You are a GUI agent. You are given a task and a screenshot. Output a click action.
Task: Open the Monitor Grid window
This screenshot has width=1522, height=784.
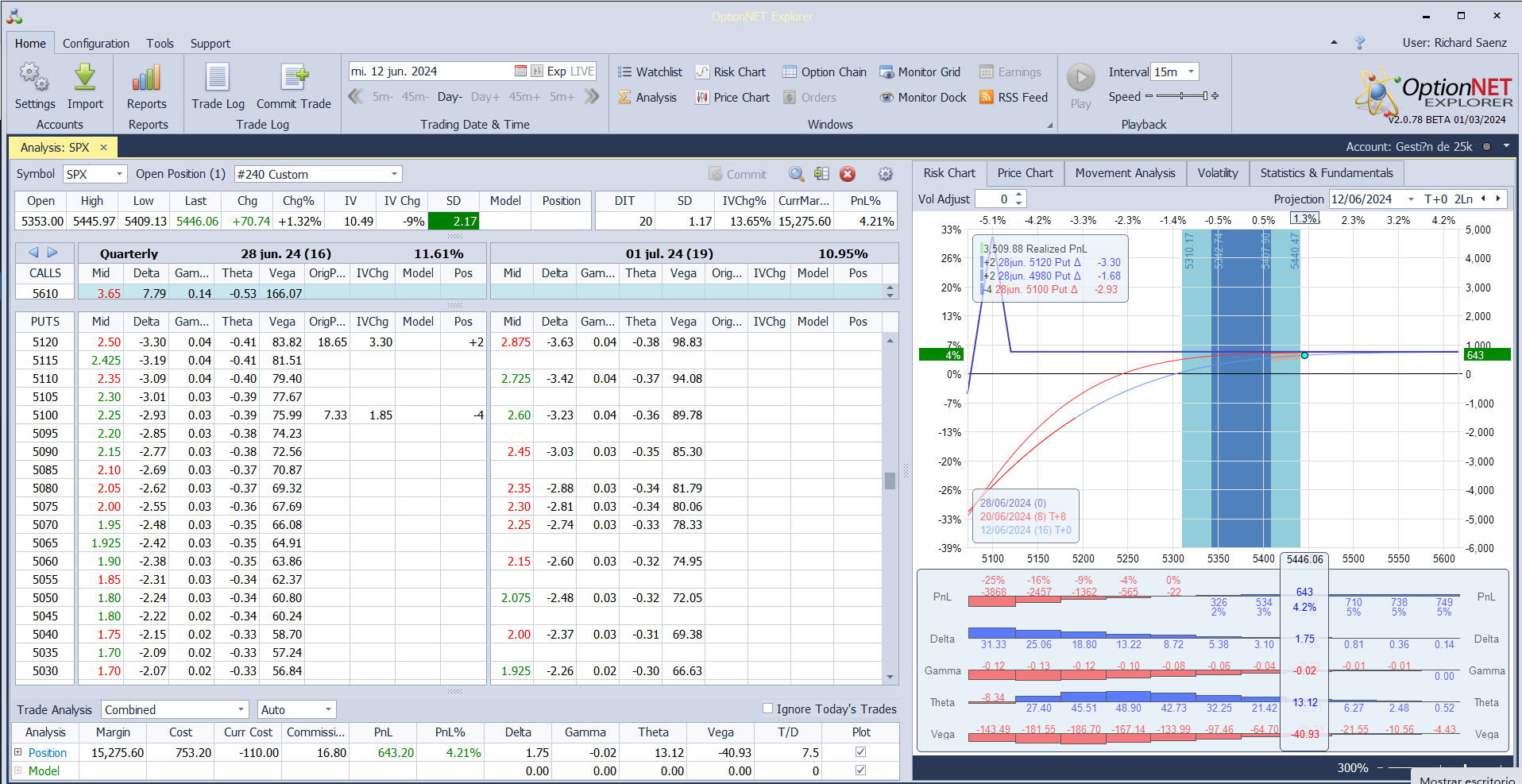point(920,72)
